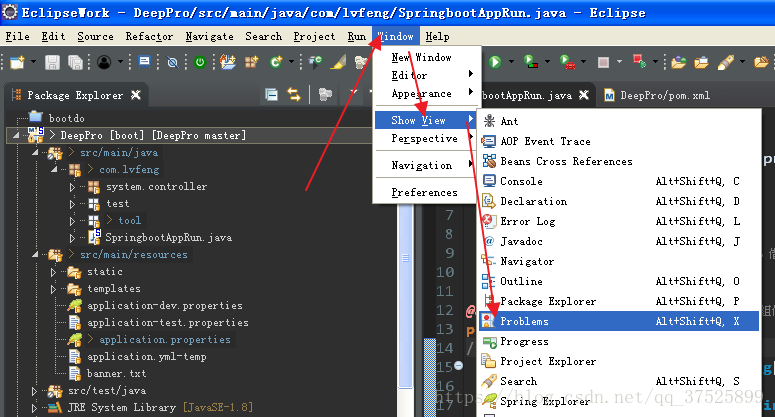Image resolution: width=775 pixels, height=417 pixels.
Task: Click the Save All toolbar icon
Action: 75,62
